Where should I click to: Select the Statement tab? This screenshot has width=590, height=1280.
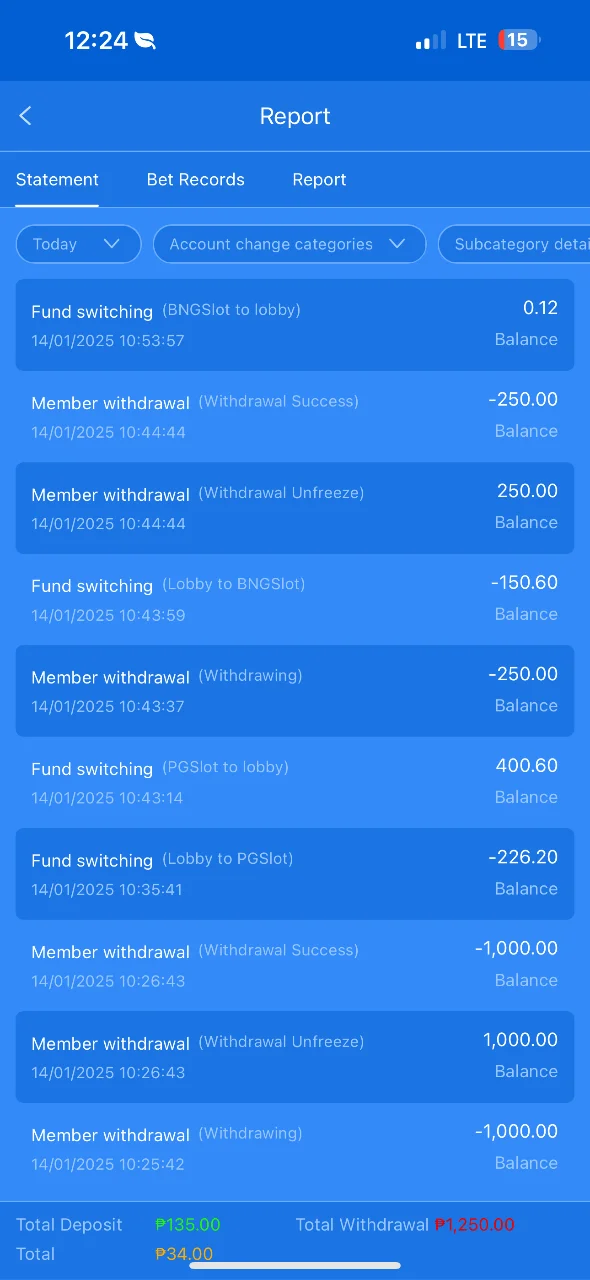pos(57,180)
